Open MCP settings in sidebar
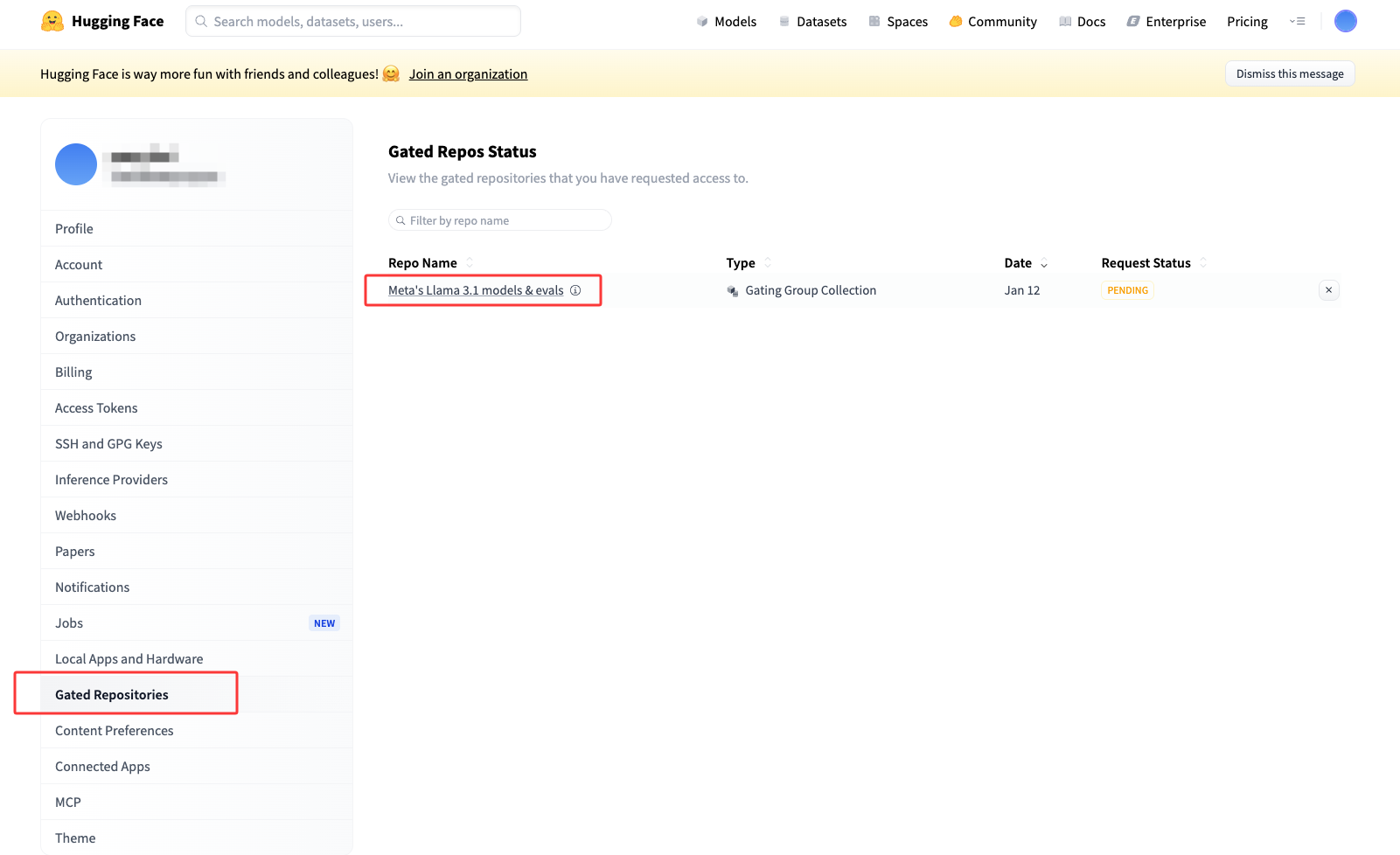This screenshot has height=855, width=1400. [x=197, y=802]
